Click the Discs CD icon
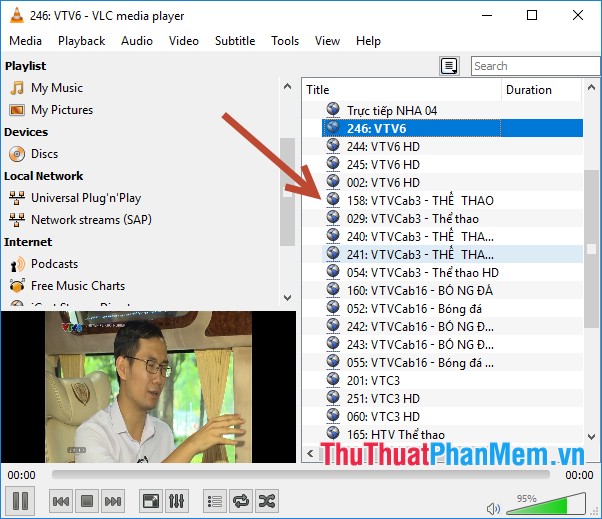The width and height of the screenshot is (602, 519). point(17,154)
